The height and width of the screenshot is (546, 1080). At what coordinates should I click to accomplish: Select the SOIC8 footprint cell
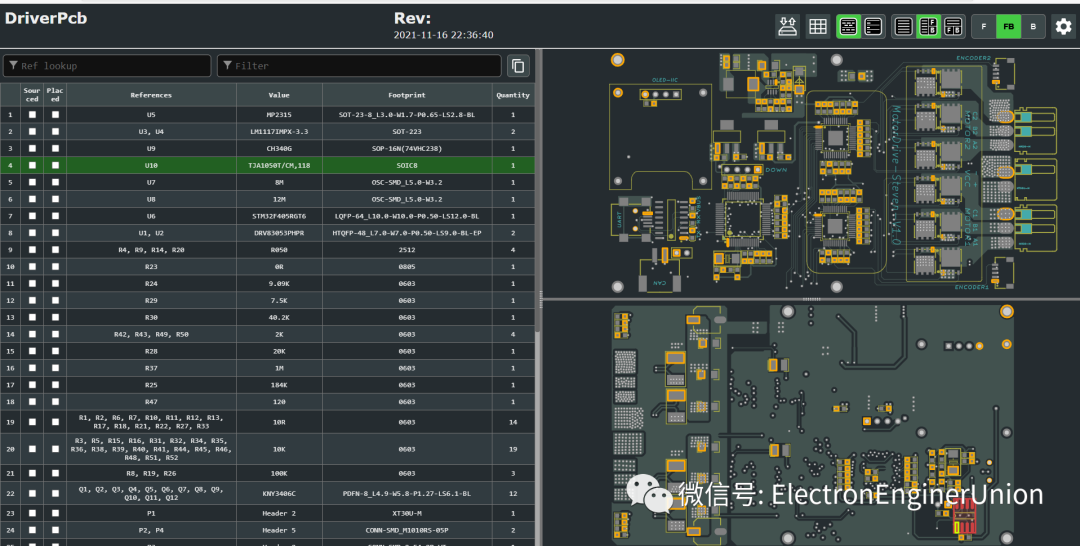[406, 165]
